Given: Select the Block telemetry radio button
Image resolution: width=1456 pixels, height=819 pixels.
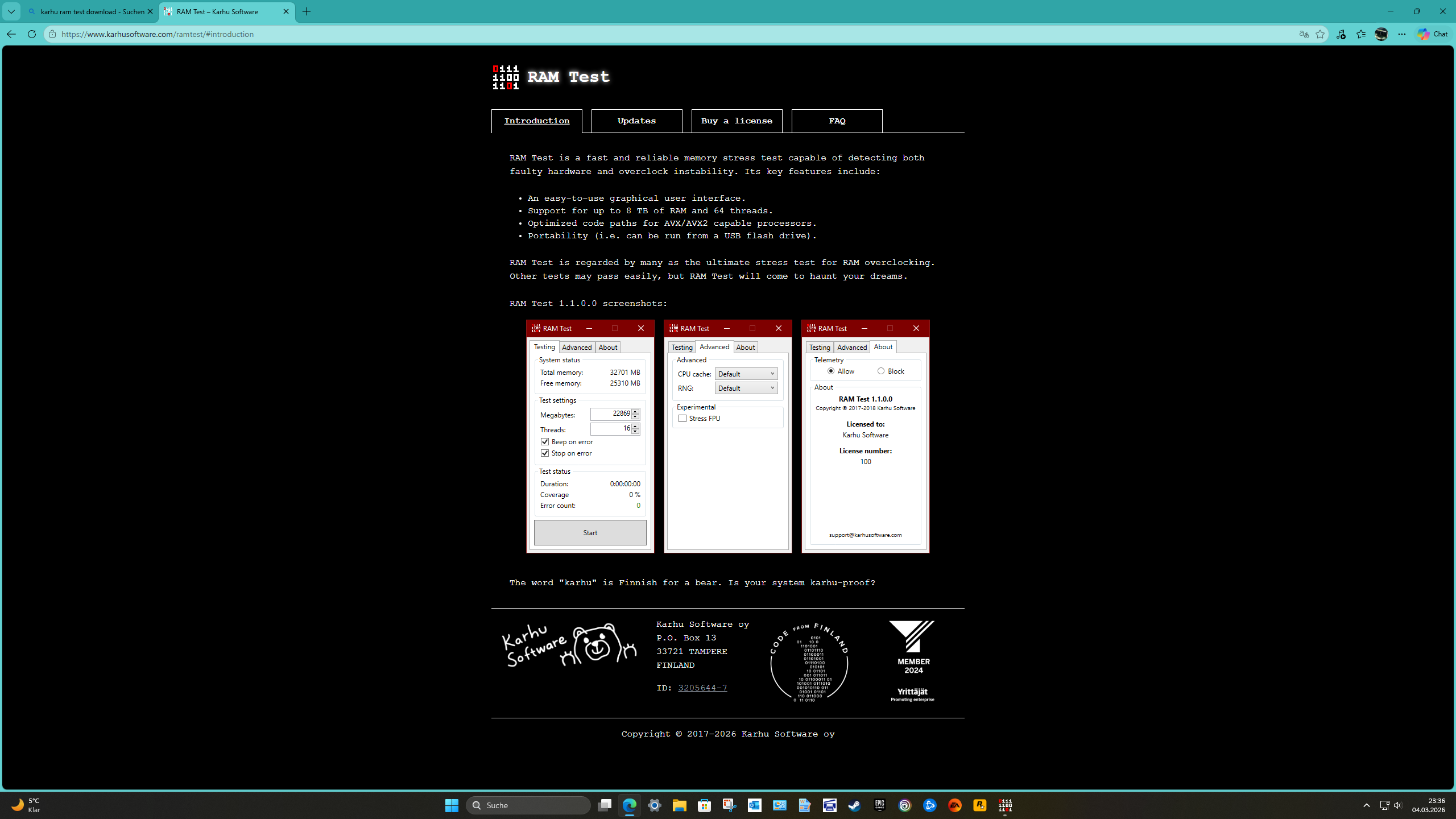Looking at the screenshot, I should [881, 371].
